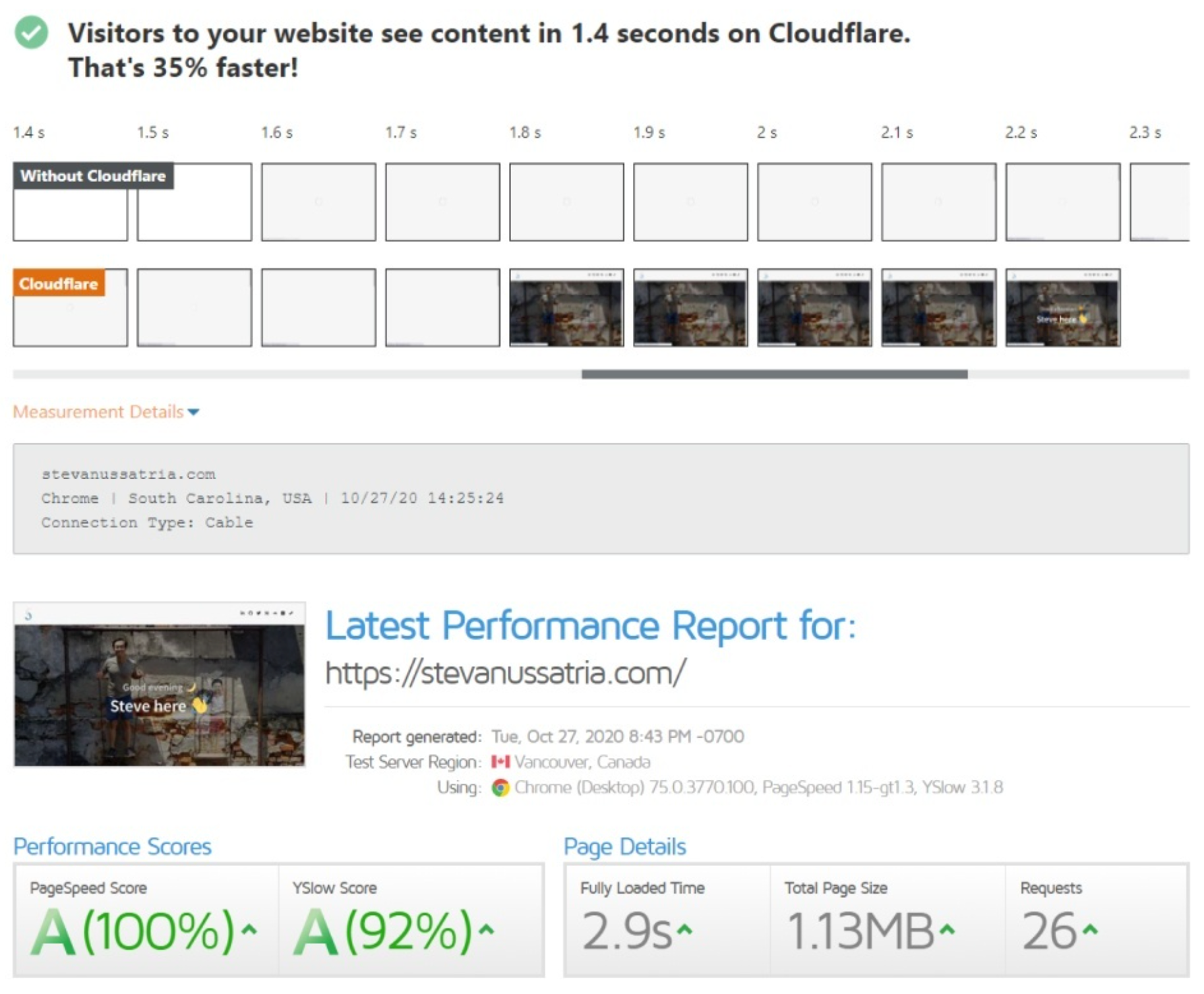Open Without Cloudflare frame at 2.1 s
The width and height of the screenshot is (1204, 994).
938,202
